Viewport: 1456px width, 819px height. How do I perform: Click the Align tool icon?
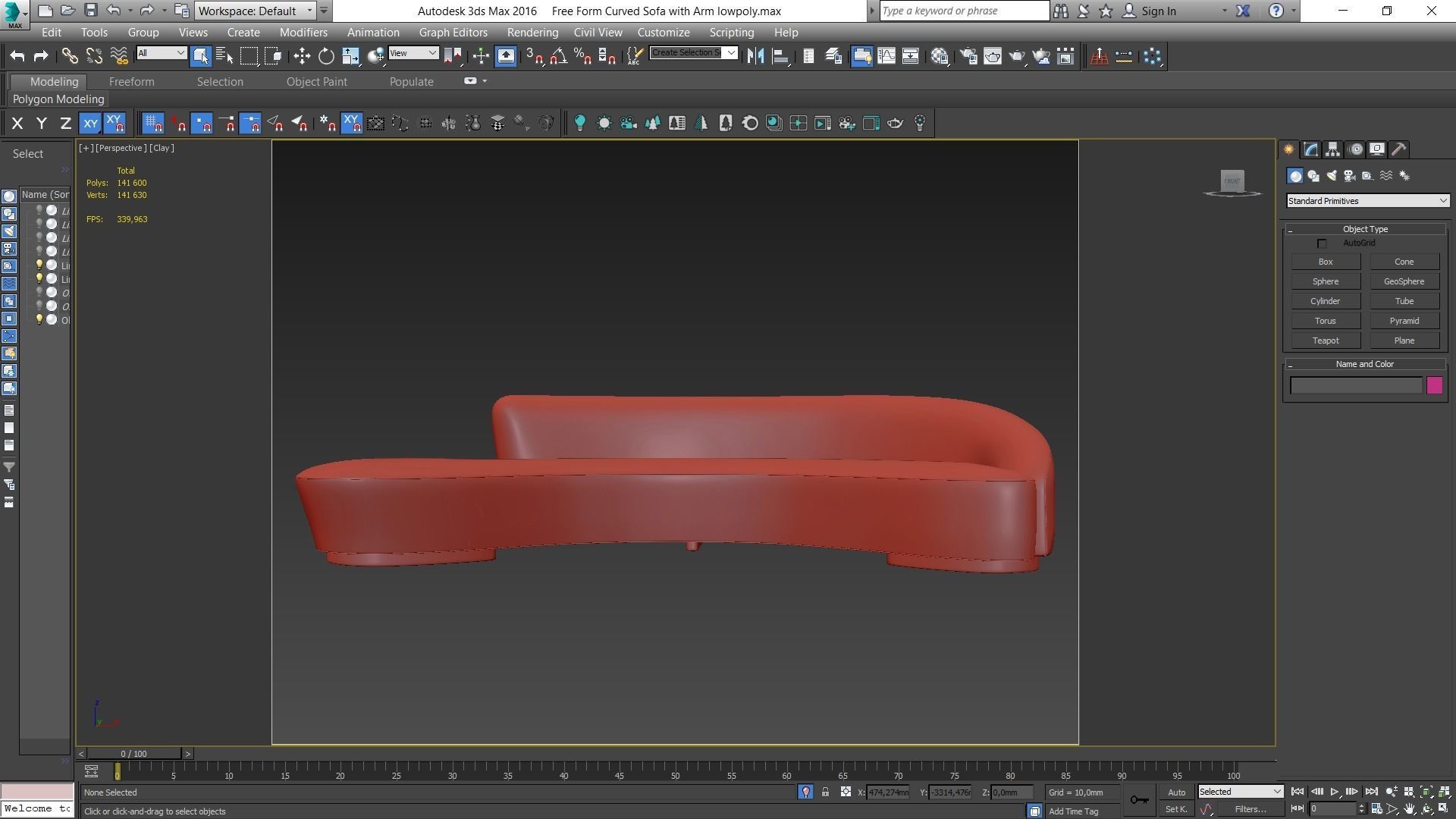780,56
